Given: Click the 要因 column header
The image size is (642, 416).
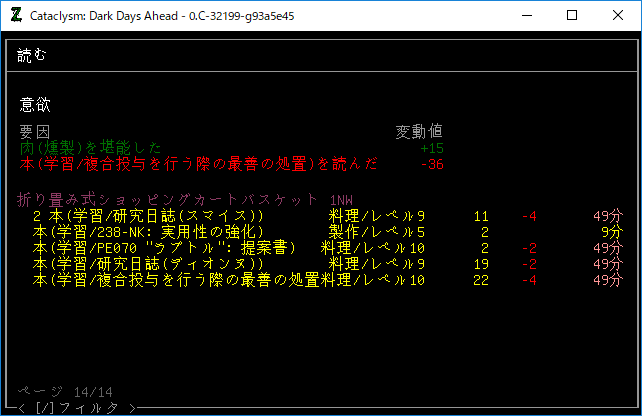Looking at the screenshot, I should pyautogui.click(x=34, y=131).
